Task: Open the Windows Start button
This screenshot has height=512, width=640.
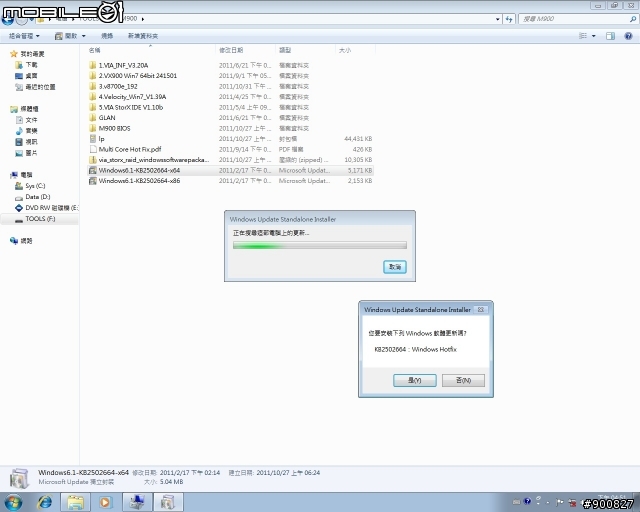Action: coord(13,502)
